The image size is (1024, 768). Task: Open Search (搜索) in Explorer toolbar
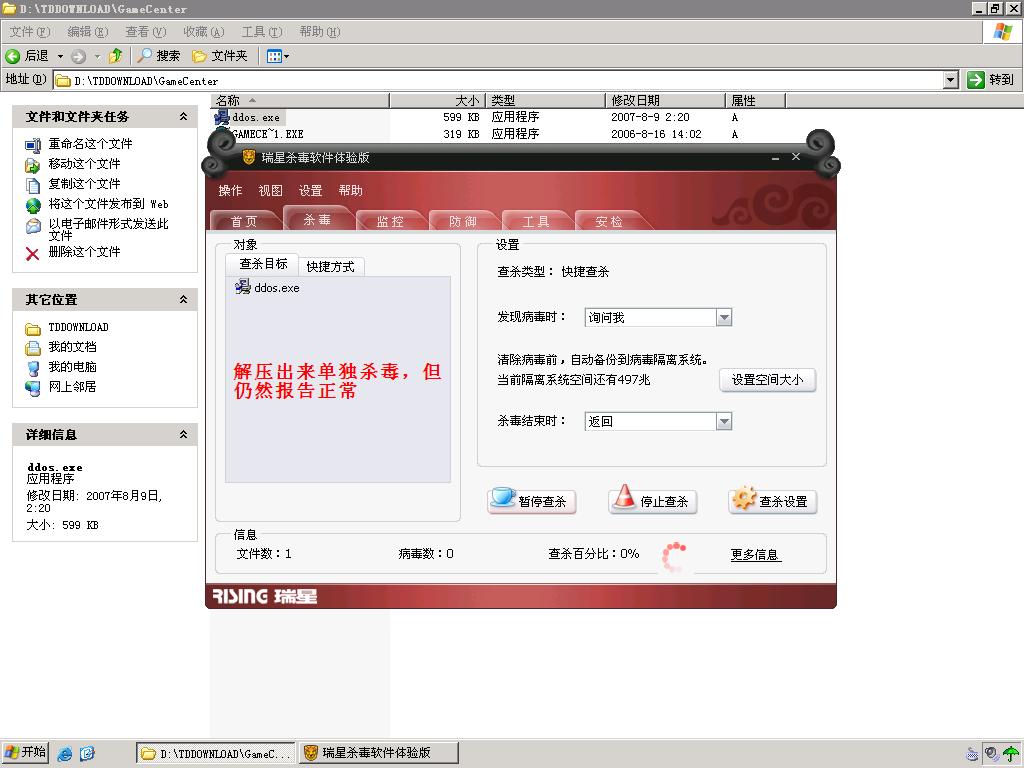[x=158, y=56]
